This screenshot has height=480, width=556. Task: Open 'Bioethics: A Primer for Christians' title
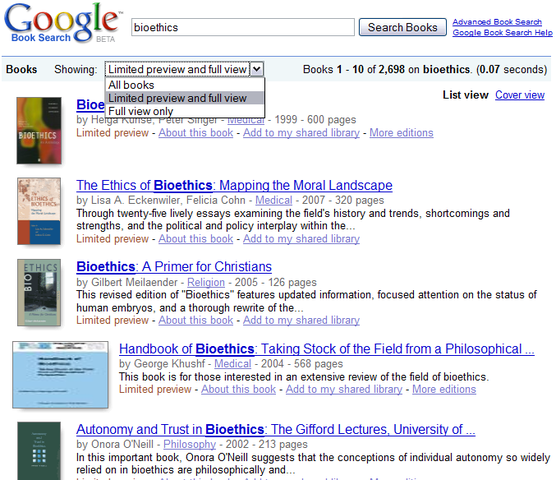click(174, 267)
